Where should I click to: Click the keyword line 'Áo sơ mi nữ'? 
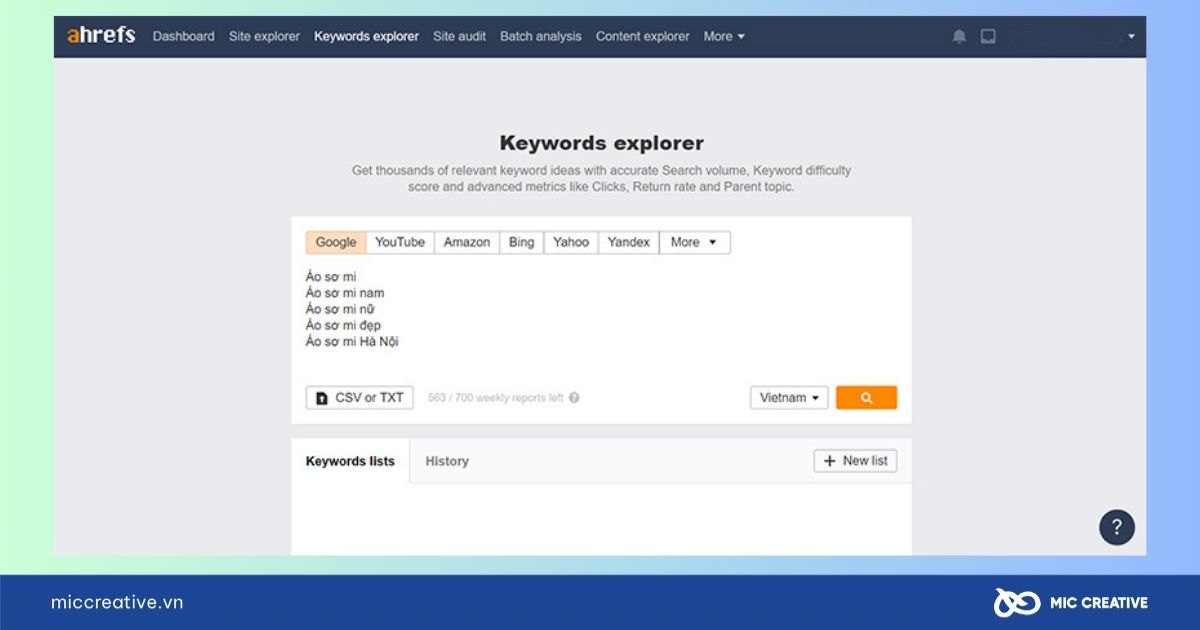point(340,309)
